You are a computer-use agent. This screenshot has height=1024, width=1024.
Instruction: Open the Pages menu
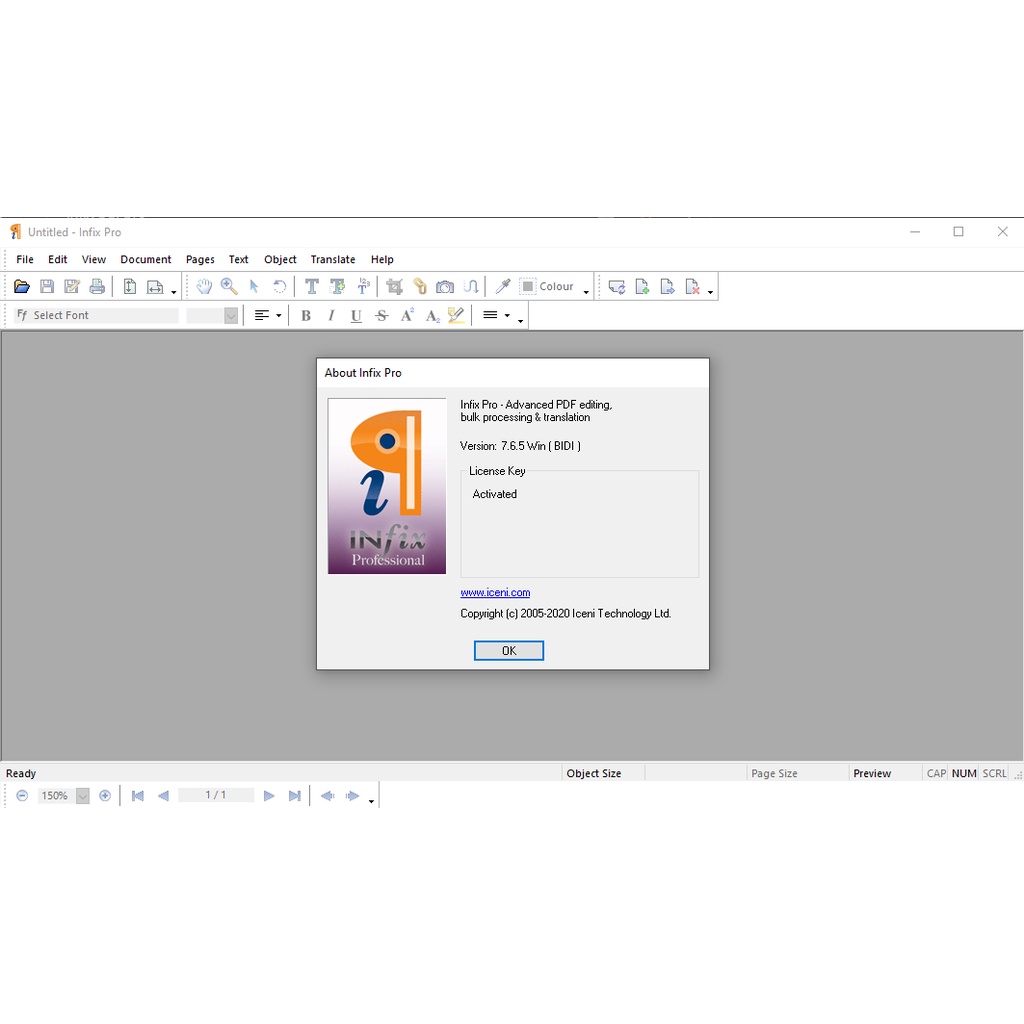click(200, 259)
